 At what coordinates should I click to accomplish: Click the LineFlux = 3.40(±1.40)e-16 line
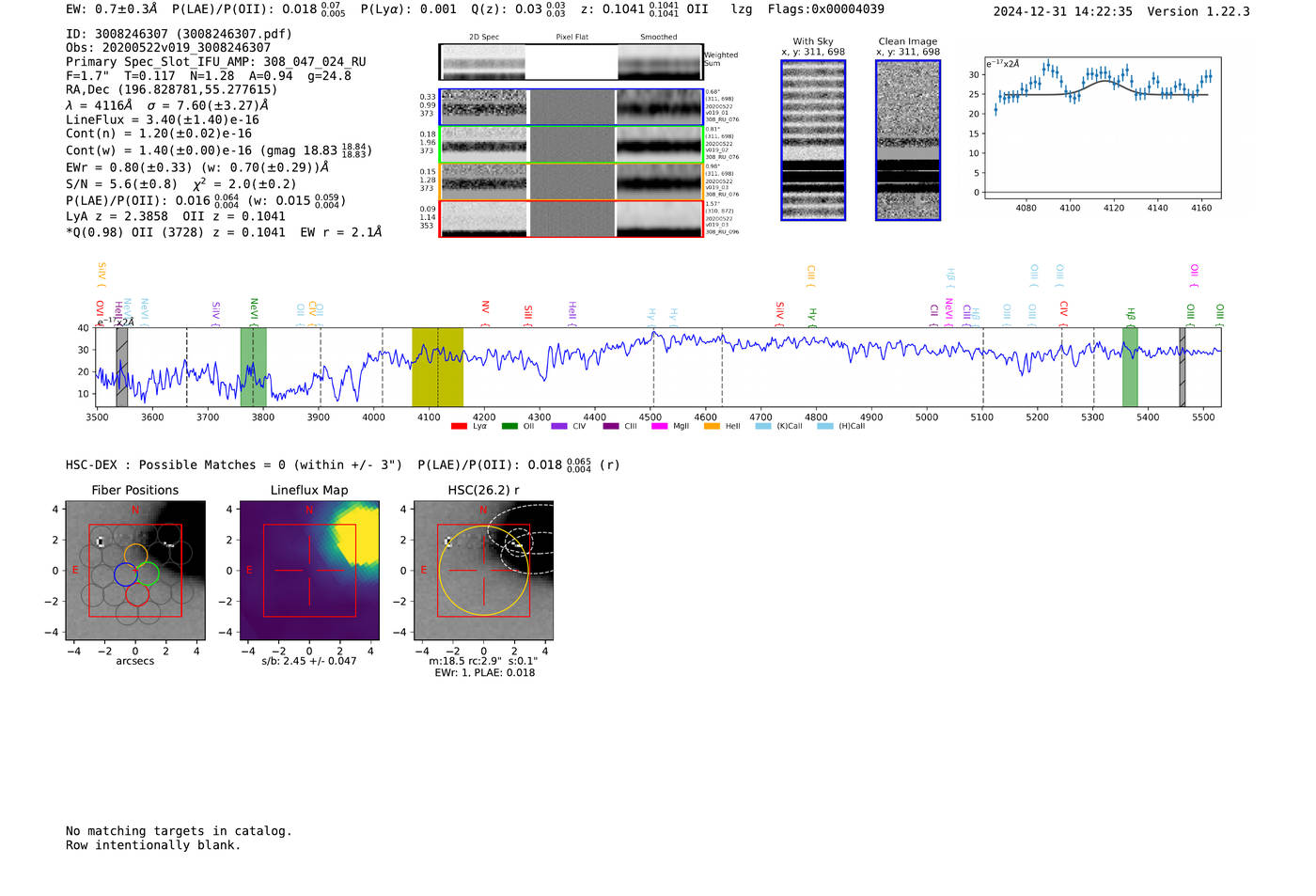pos(163,120)
